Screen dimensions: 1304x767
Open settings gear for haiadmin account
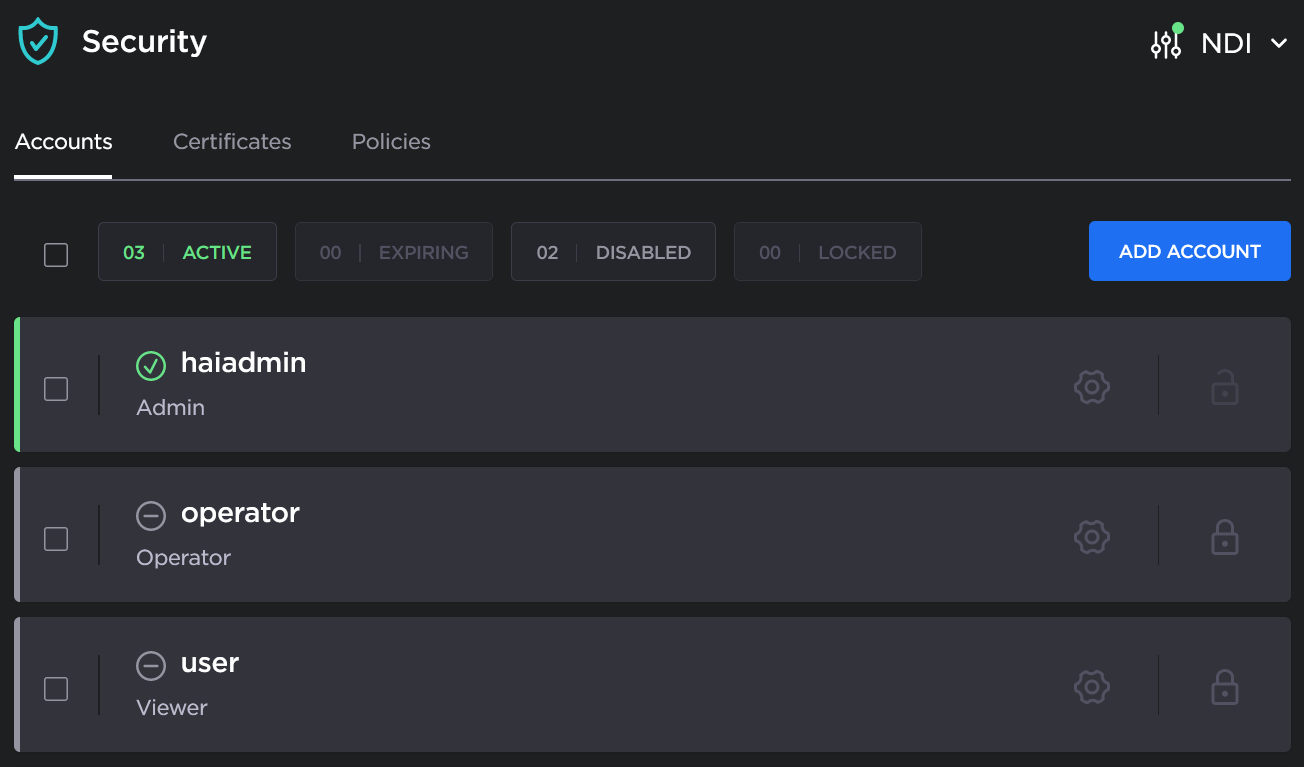click(x=1092, y=387)
